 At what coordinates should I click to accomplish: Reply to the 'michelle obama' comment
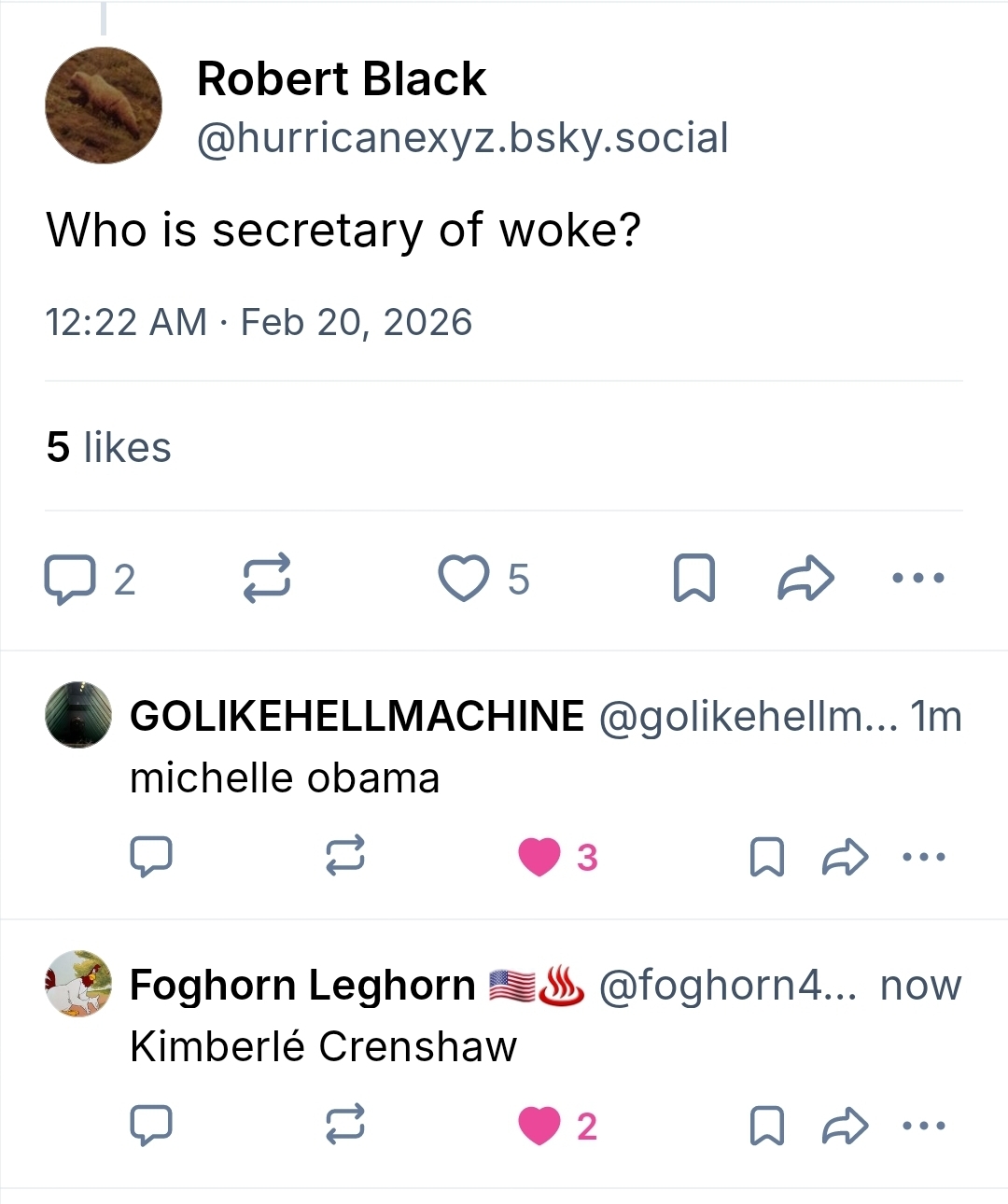click(x=151, y=856)
